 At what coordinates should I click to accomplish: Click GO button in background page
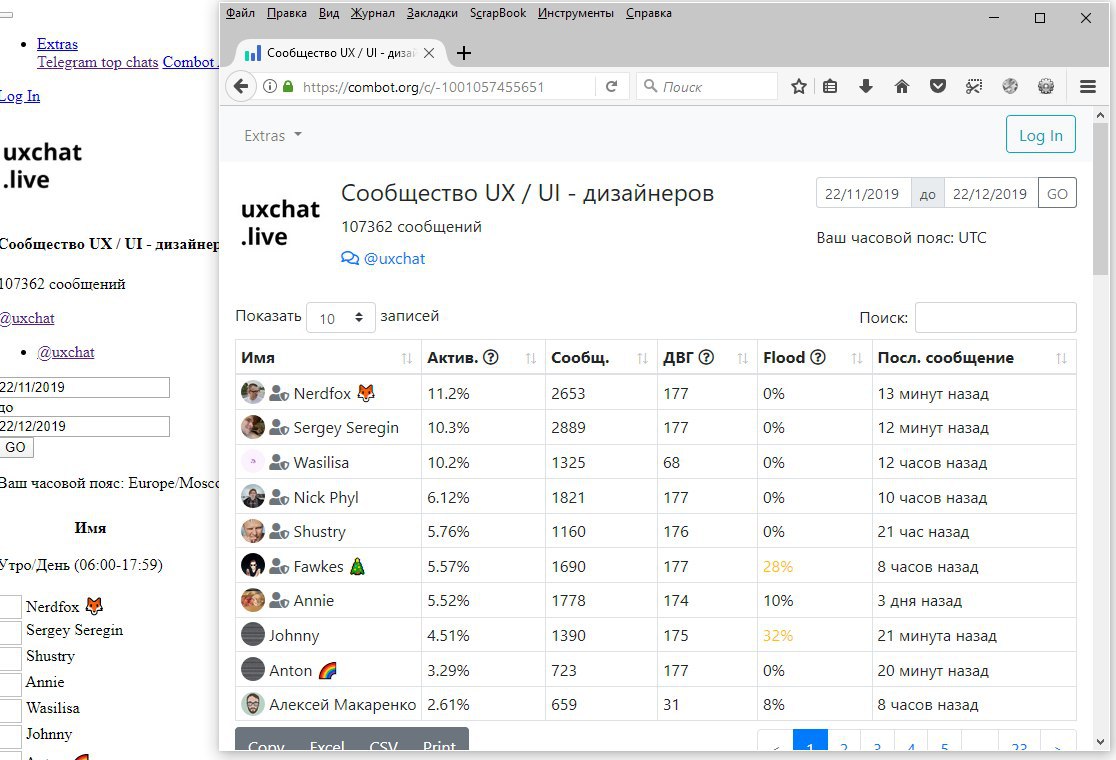pyautogui.click(x=16, y=447)
